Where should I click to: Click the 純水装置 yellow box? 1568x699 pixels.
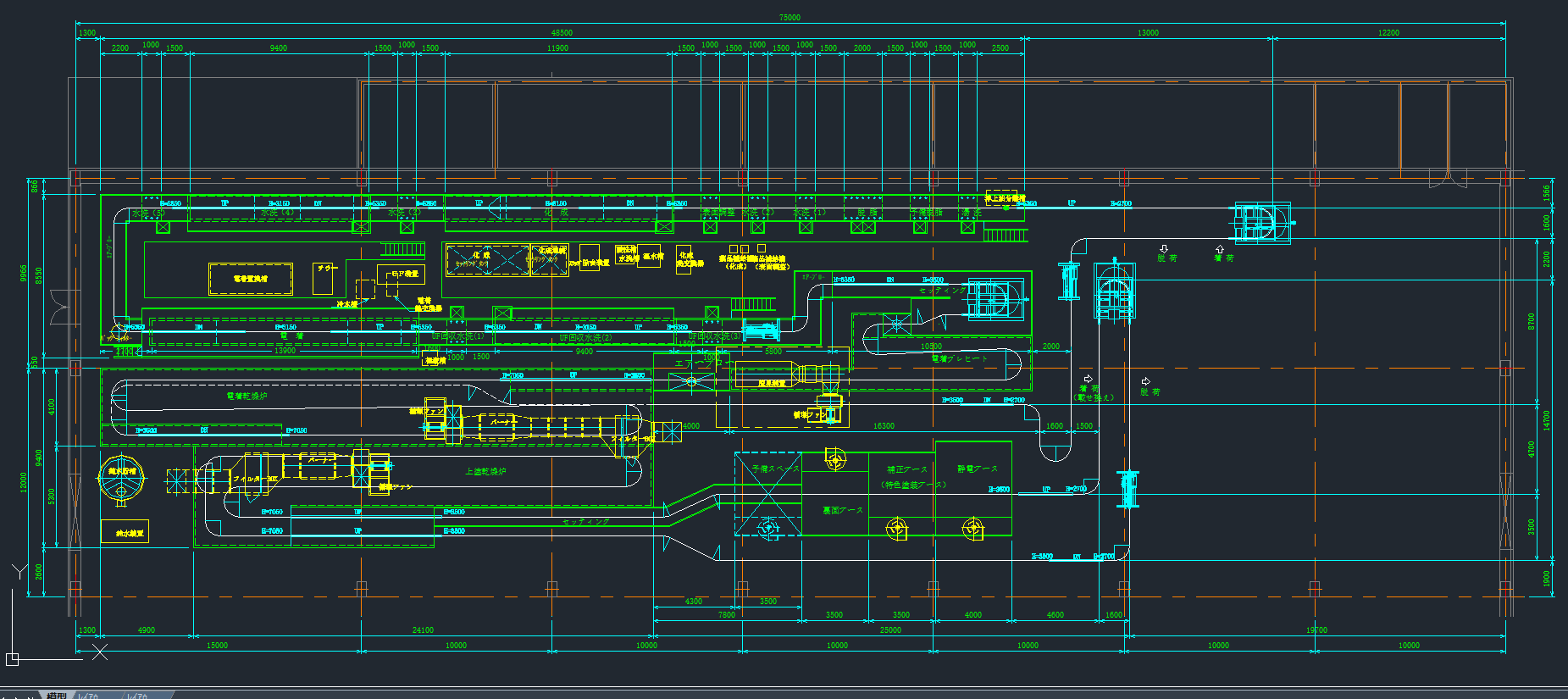(x=125, y=532)
